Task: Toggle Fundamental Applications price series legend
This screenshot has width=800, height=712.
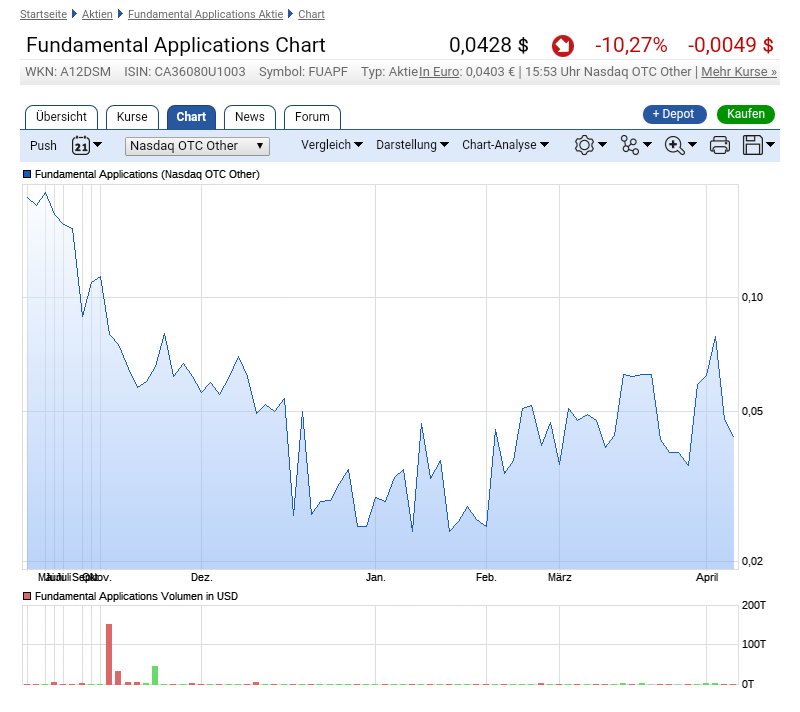Action: point(27,174)
